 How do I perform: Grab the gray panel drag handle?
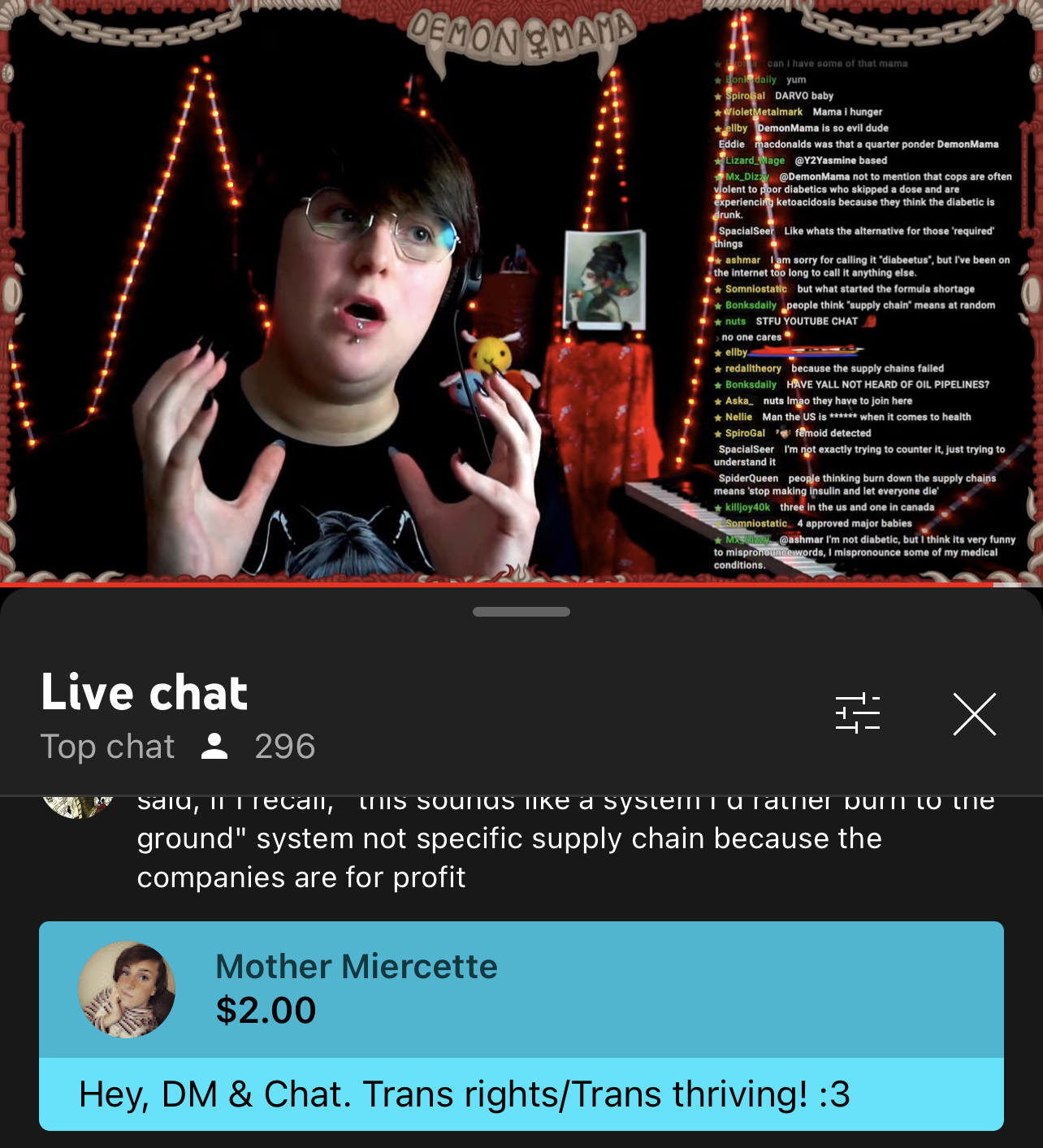(521, 612)
